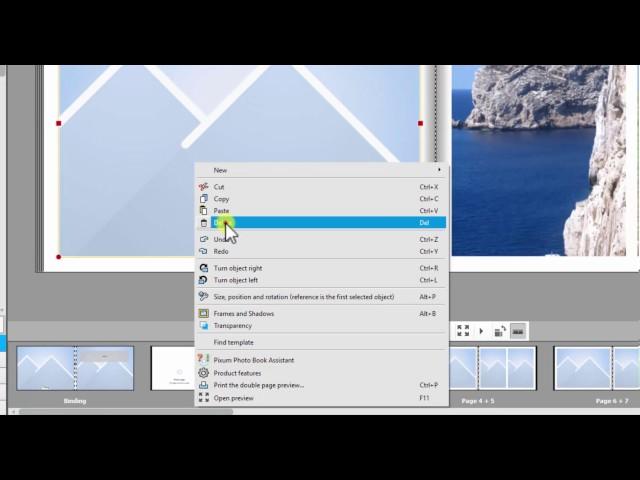Select Open preview menu entry
Image resolution: width=640 pixels, height=480 pixels.
click(x=322, y=398)
